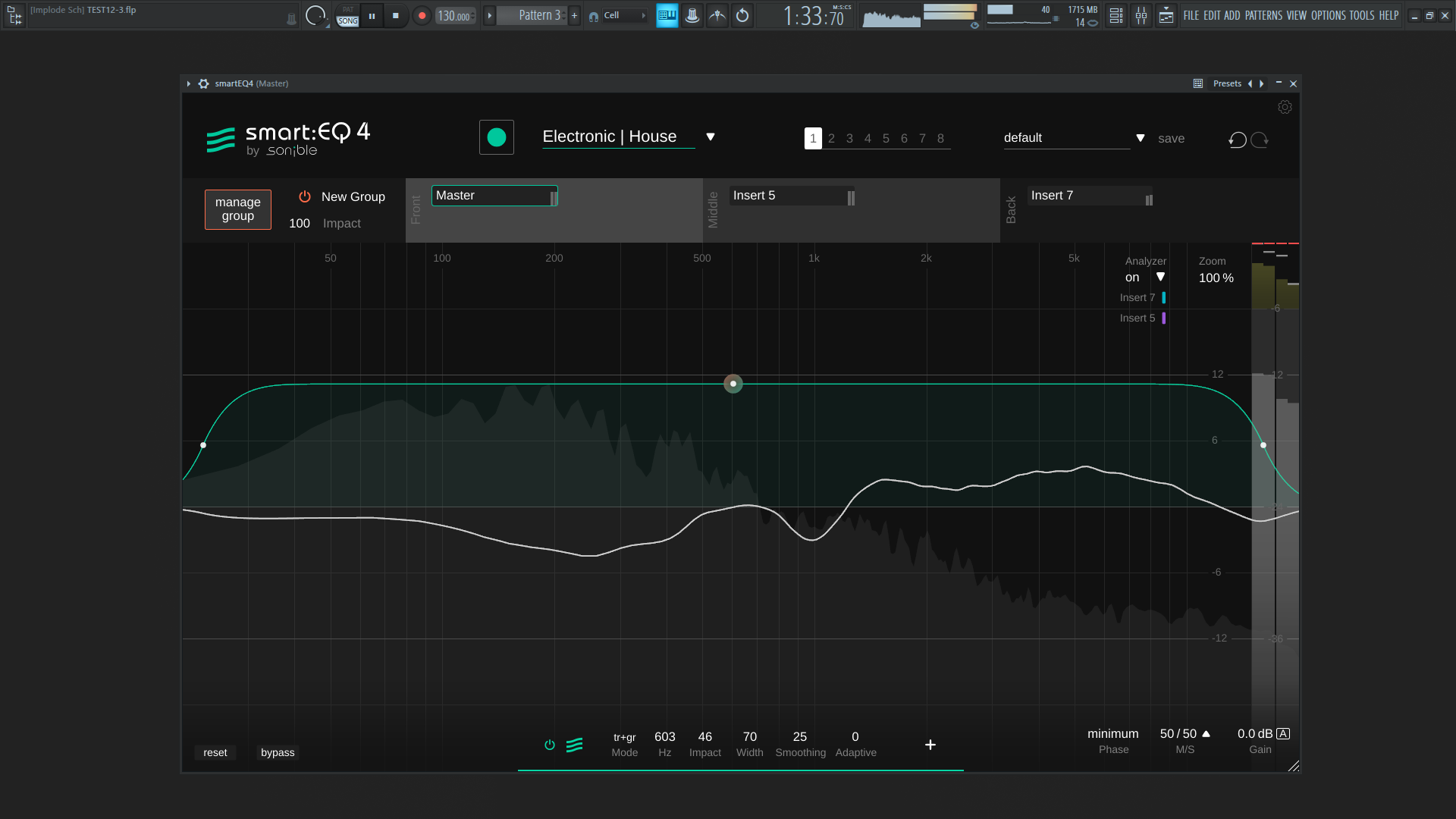The width and height of the screenshot is (1456, 819).
Task: Stop playback in the transport bar
Action: pos(396,15)
